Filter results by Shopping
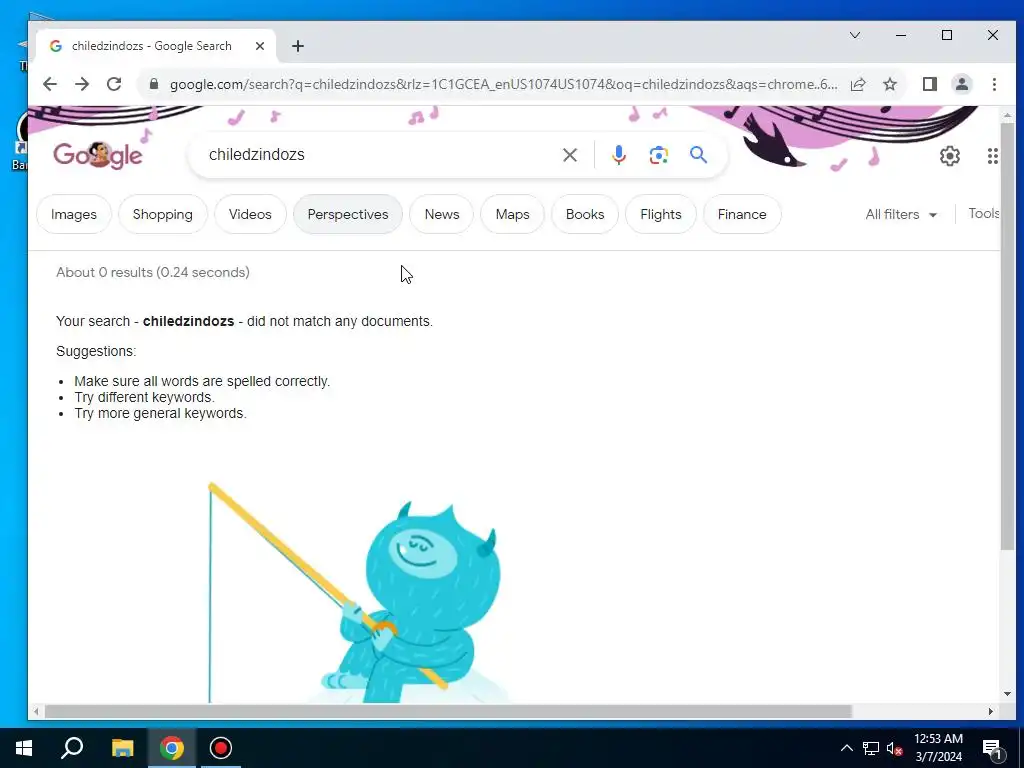 click(163, 214)
